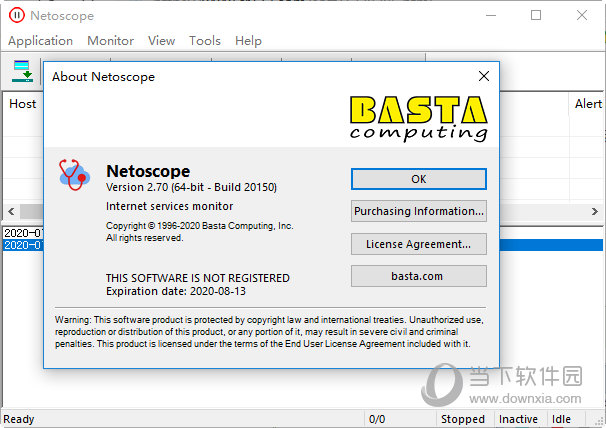Click the 'Version 2.70 (64-bit - Build 20150)' text
The image size is (606, 428).
191,188
